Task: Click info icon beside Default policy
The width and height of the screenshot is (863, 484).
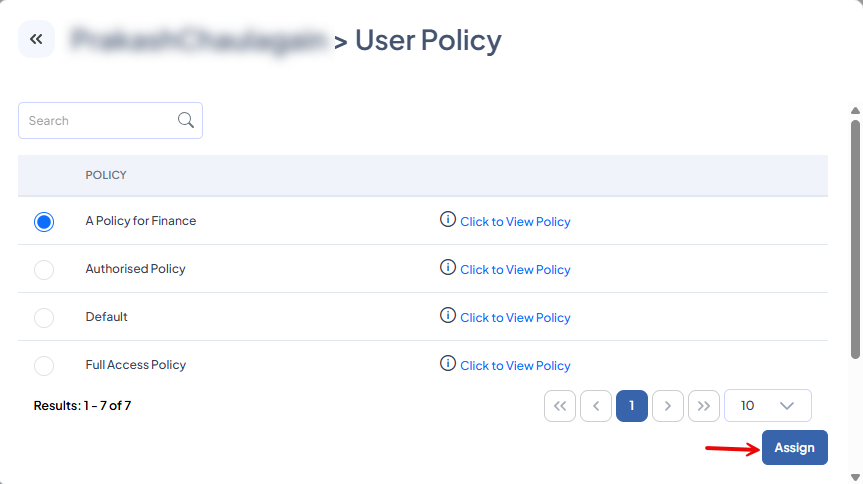Action: (448, 316)
